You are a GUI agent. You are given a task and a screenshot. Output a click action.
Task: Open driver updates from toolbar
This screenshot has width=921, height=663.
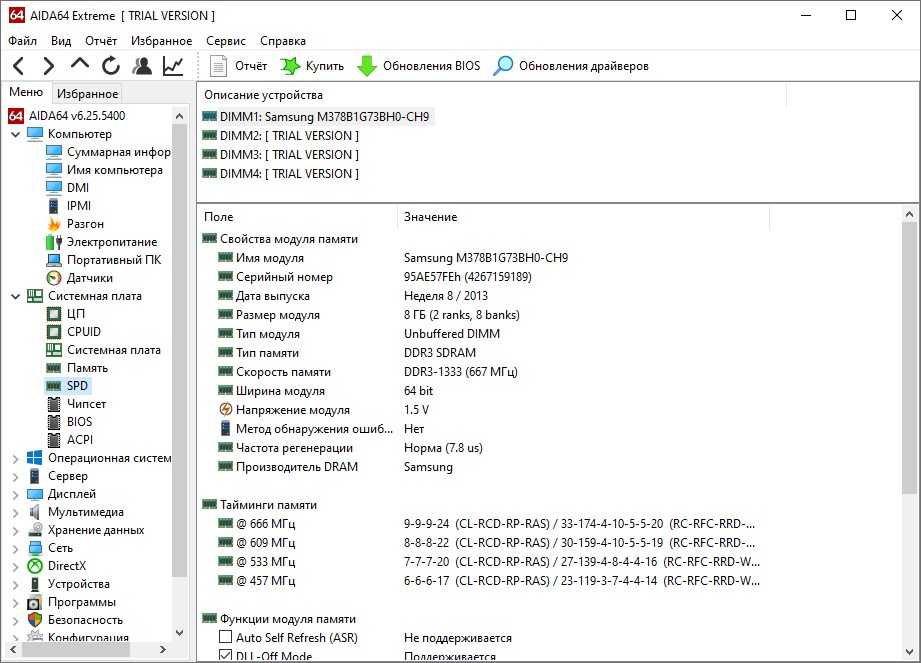click(571, 66)
